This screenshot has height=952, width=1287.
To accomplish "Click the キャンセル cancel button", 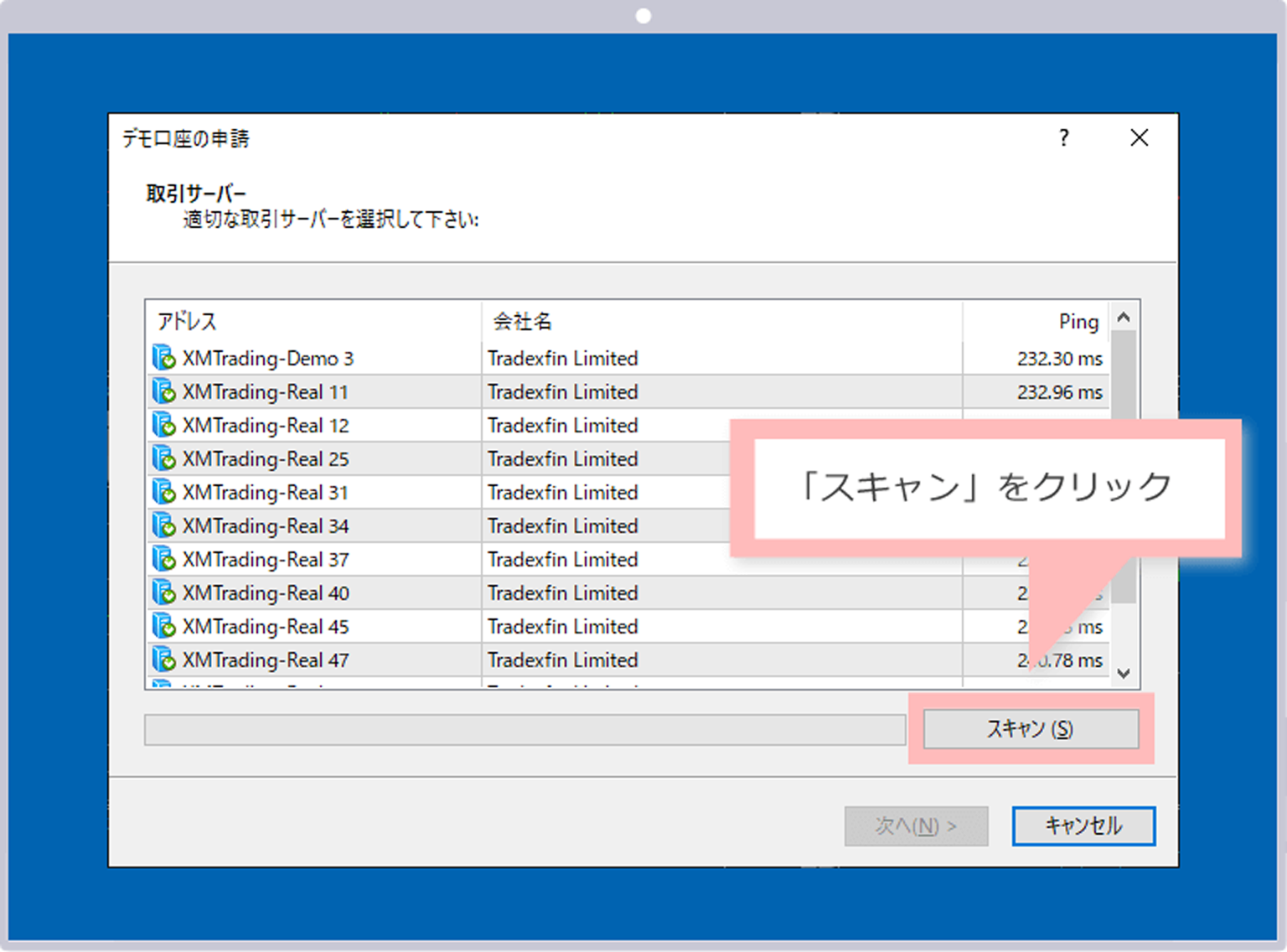I will coord(1083,826).
